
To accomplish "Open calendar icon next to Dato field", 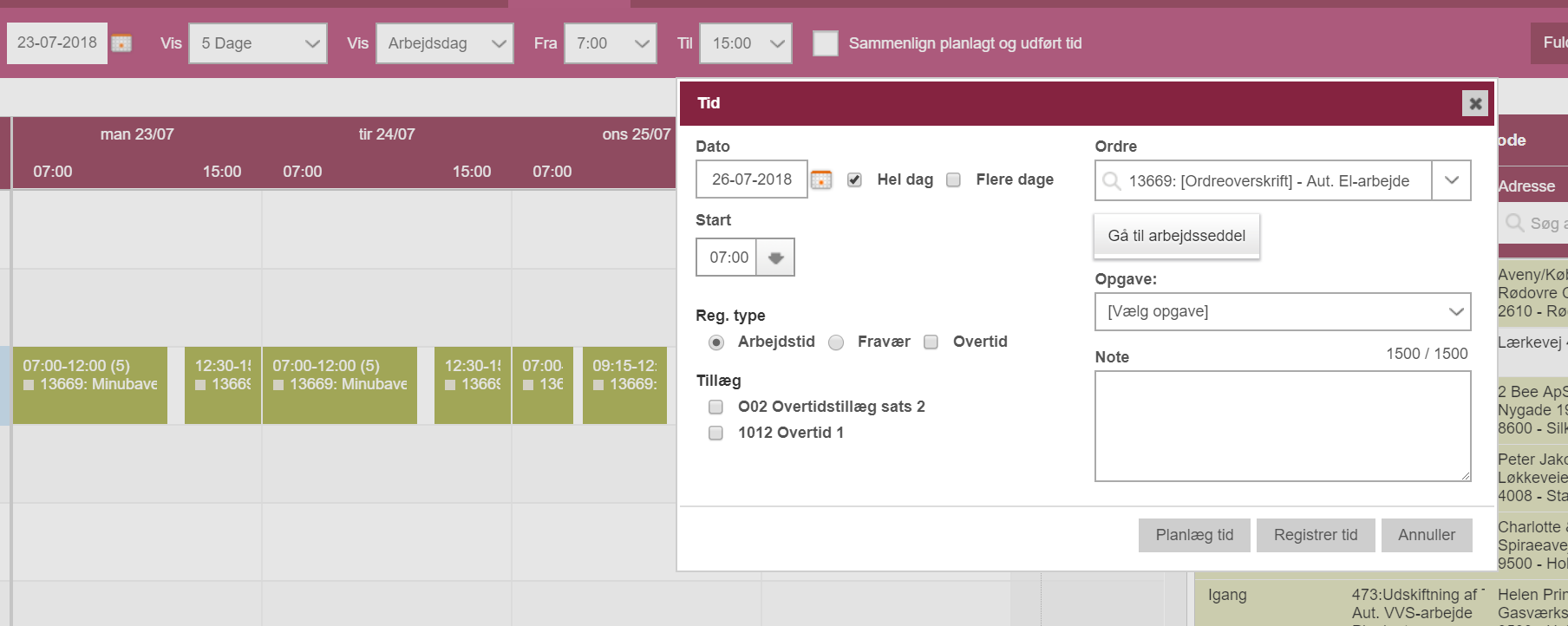I will (821, 179).
